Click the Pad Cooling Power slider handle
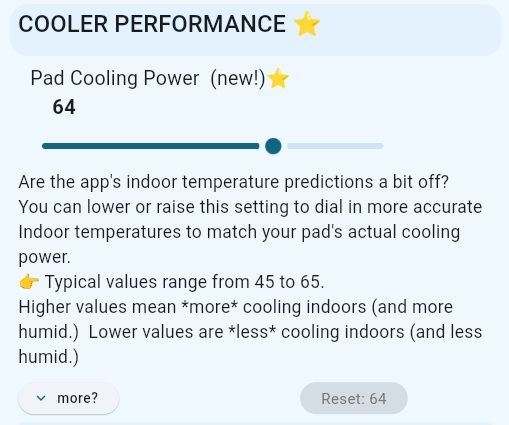 273,146
